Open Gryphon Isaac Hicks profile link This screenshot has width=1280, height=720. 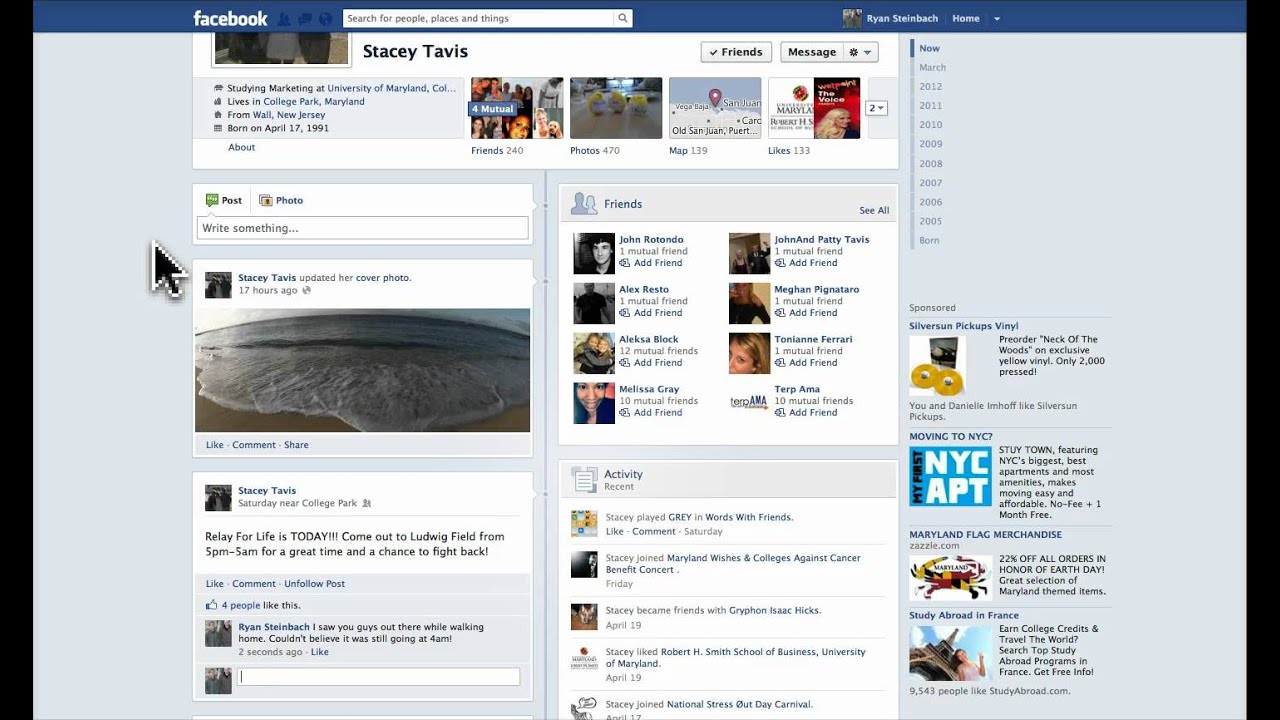[774, 610]
